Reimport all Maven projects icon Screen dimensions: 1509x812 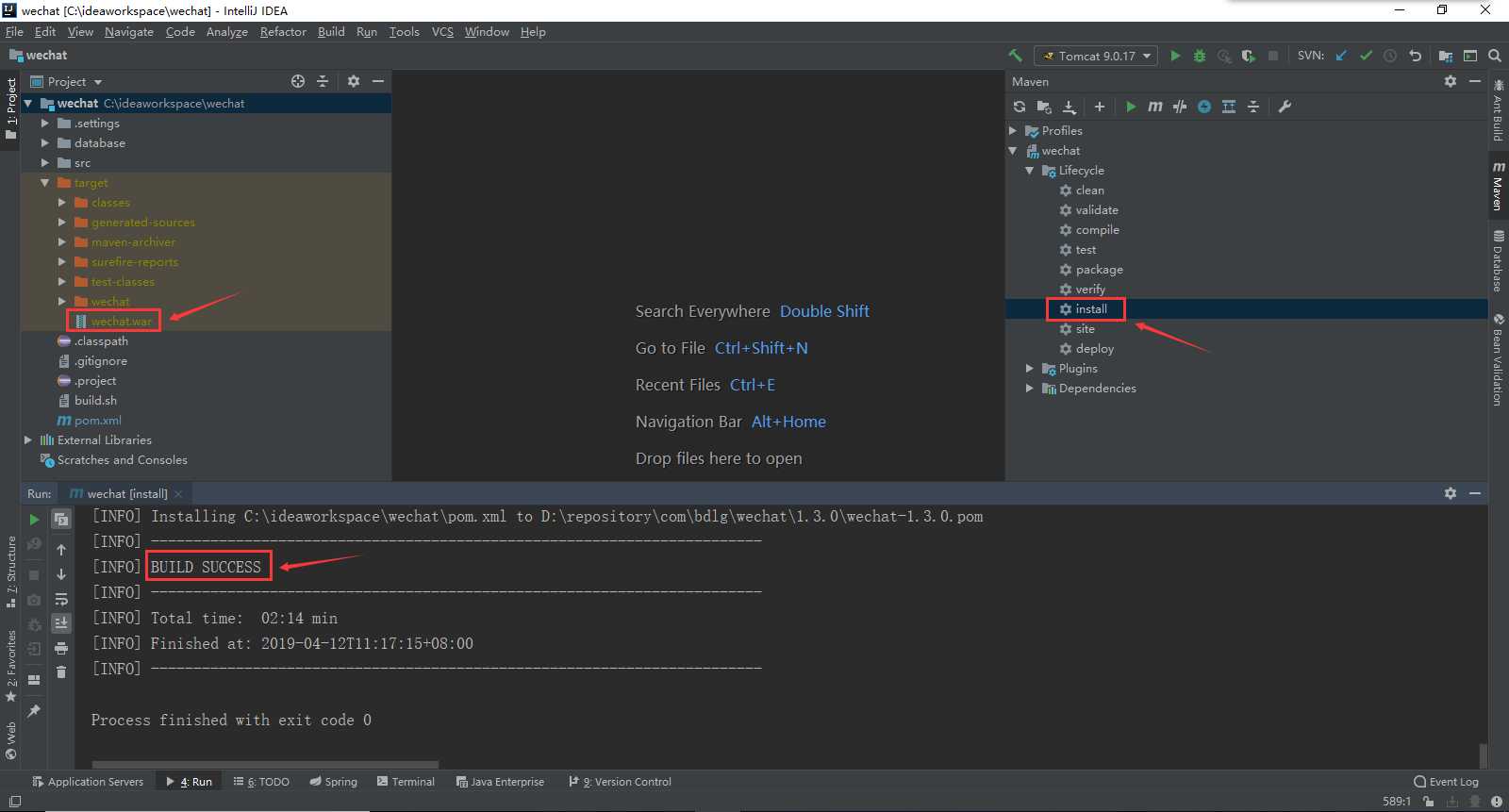coord(1020,107)
